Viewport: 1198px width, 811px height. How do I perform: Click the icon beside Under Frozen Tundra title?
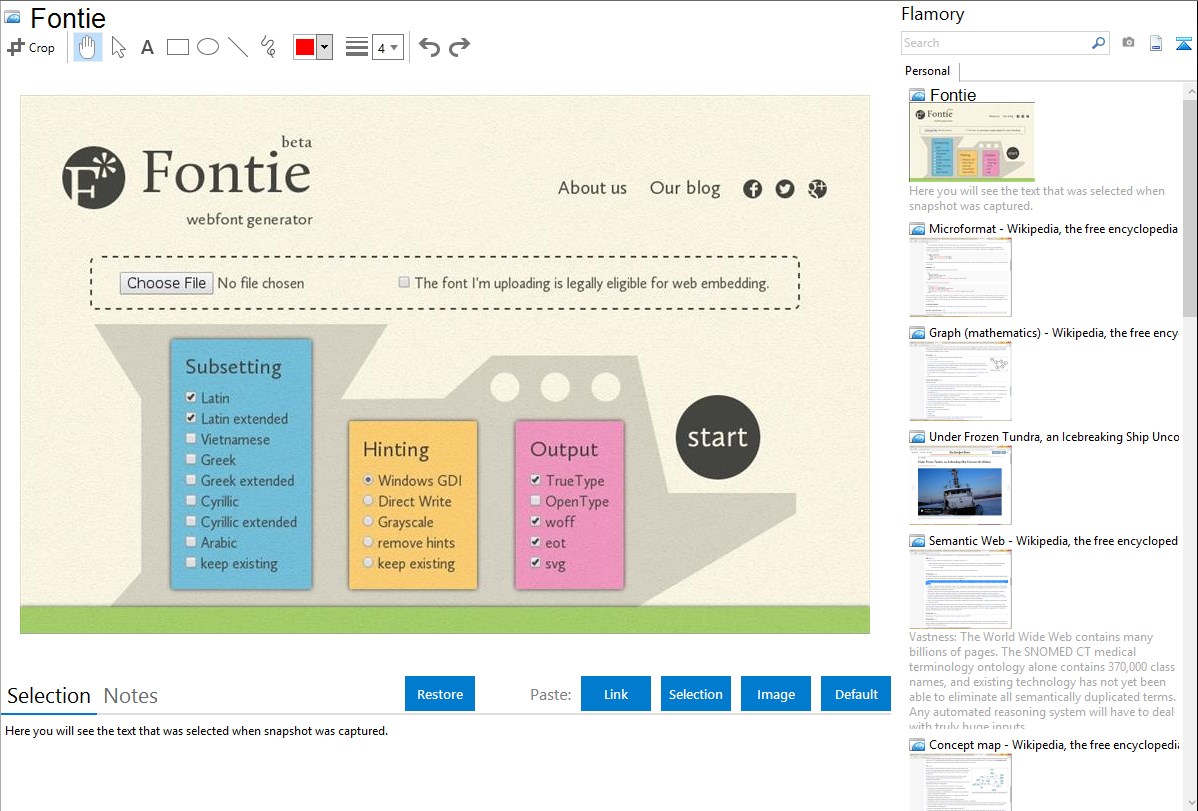918,437
